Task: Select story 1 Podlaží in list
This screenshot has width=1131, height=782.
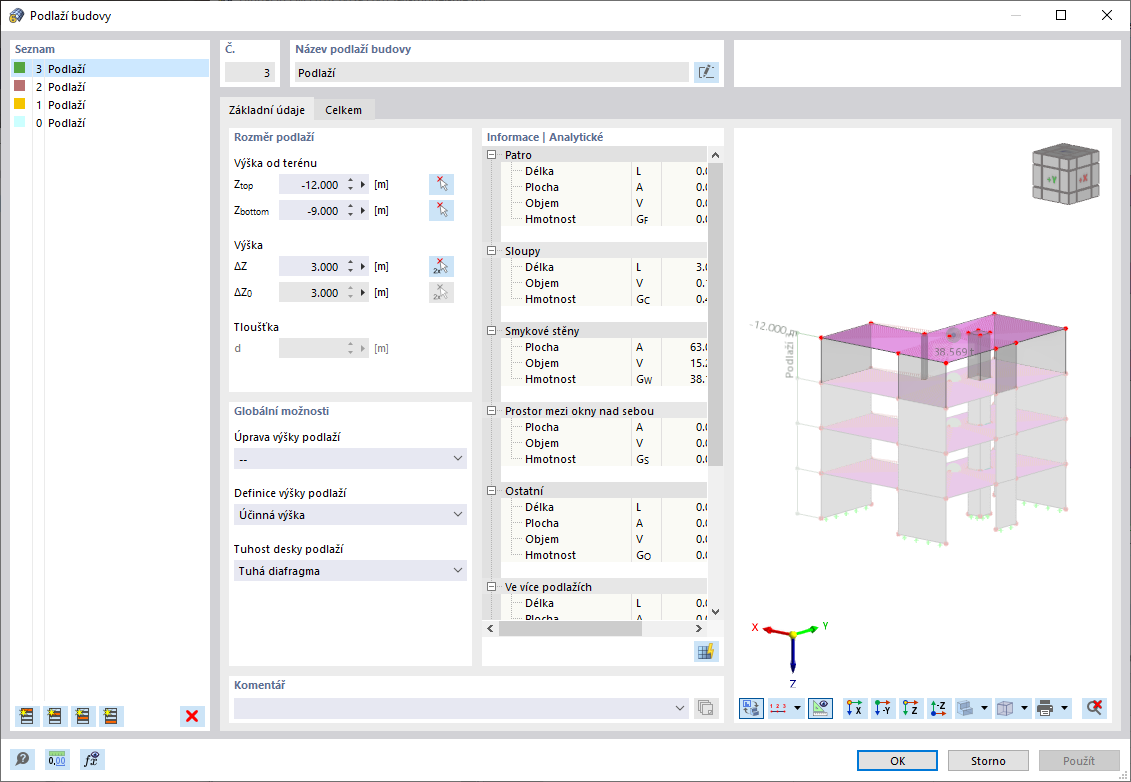Action: click(x=110, y=105)
